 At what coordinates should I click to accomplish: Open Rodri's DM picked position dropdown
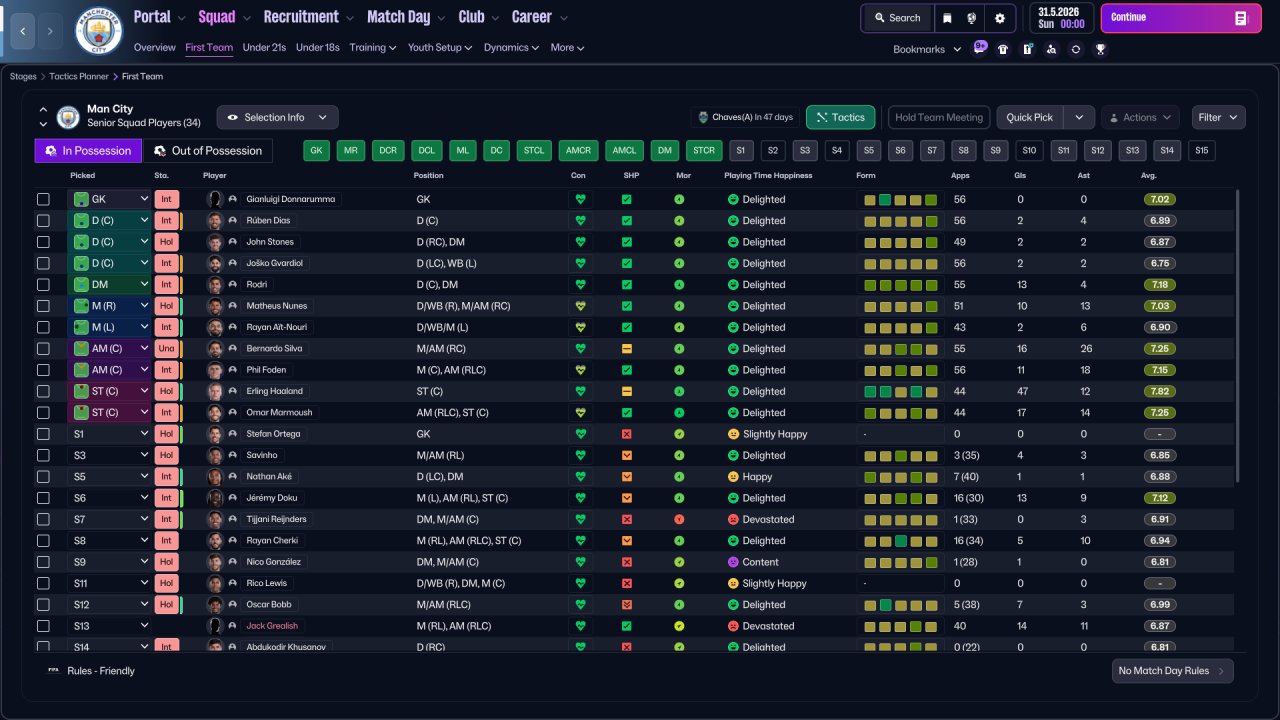pyautogui.click(x=110, y=285)
